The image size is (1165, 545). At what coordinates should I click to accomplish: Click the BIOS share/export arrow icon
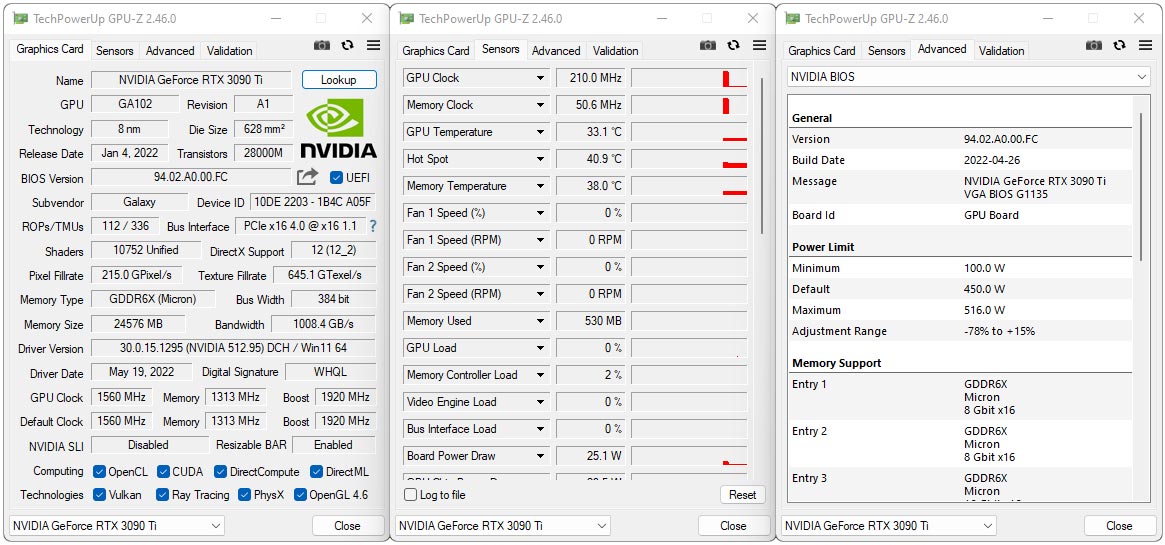(x=307, y=177)
